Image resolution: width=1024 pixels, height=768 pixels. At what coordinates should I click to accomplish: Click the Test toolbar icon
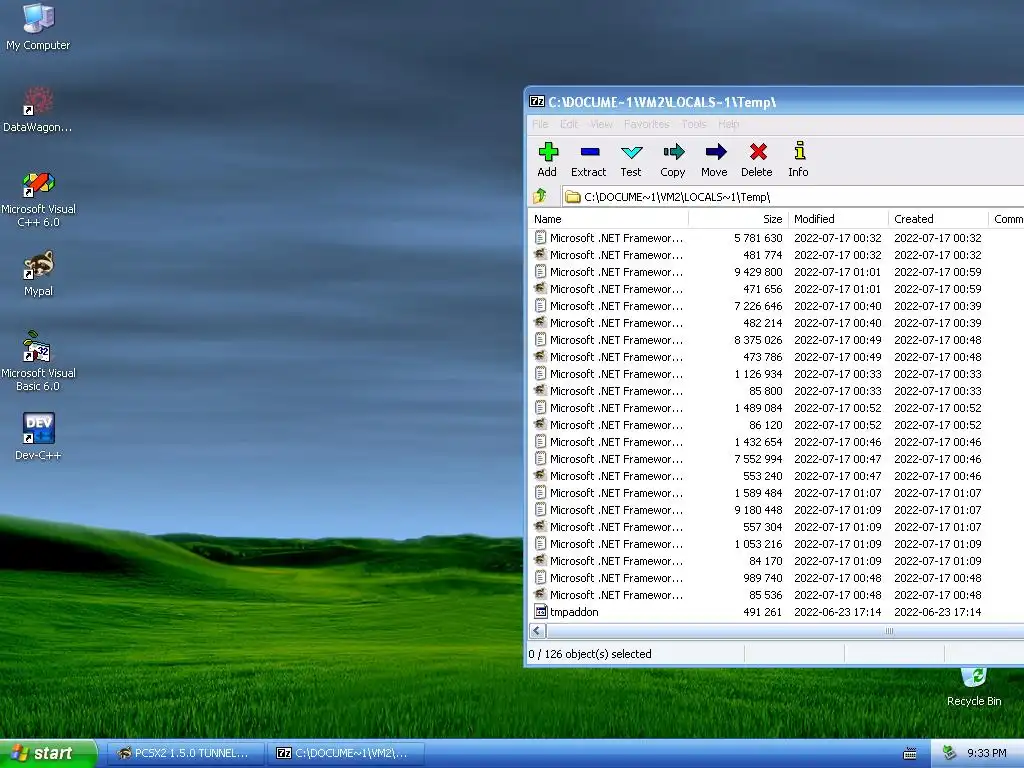click(631, 152)
